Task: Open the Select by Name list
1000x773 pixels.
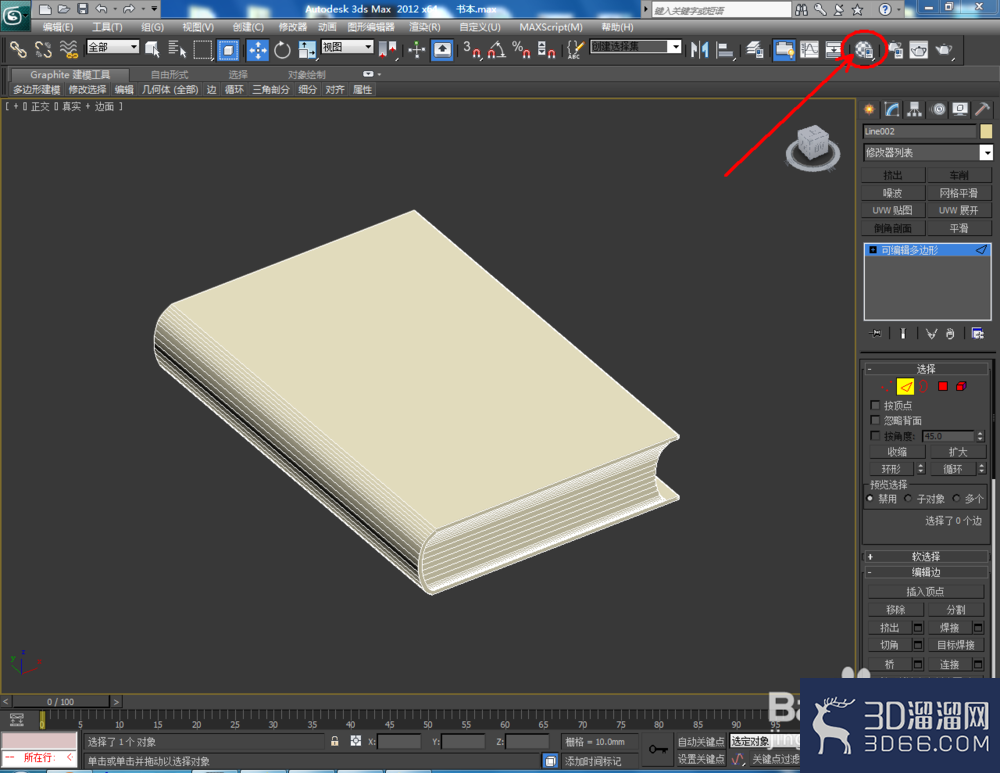Action: click(x=177, y=49)
